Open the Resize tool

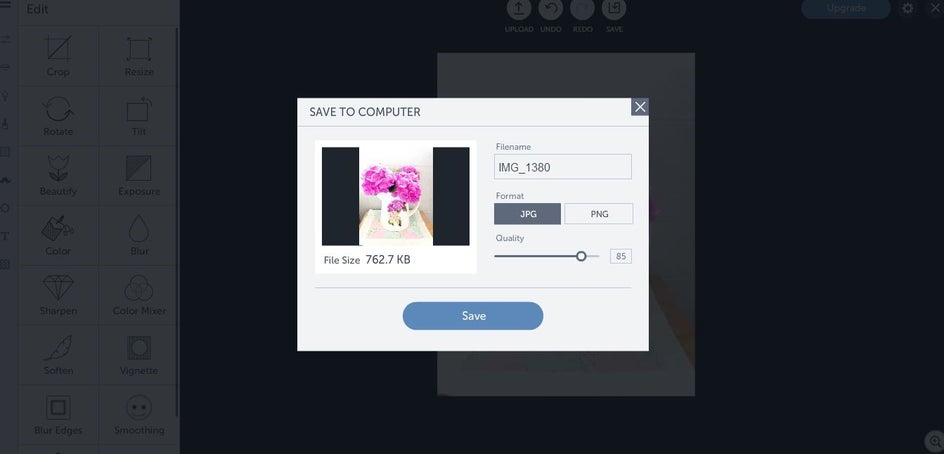(139, 49)
